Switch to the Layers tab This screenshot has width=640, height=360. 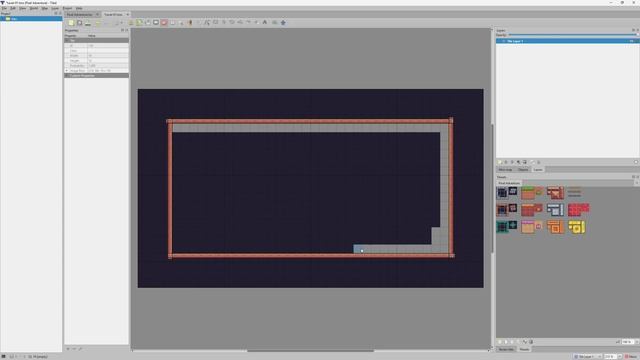[538, 169]
